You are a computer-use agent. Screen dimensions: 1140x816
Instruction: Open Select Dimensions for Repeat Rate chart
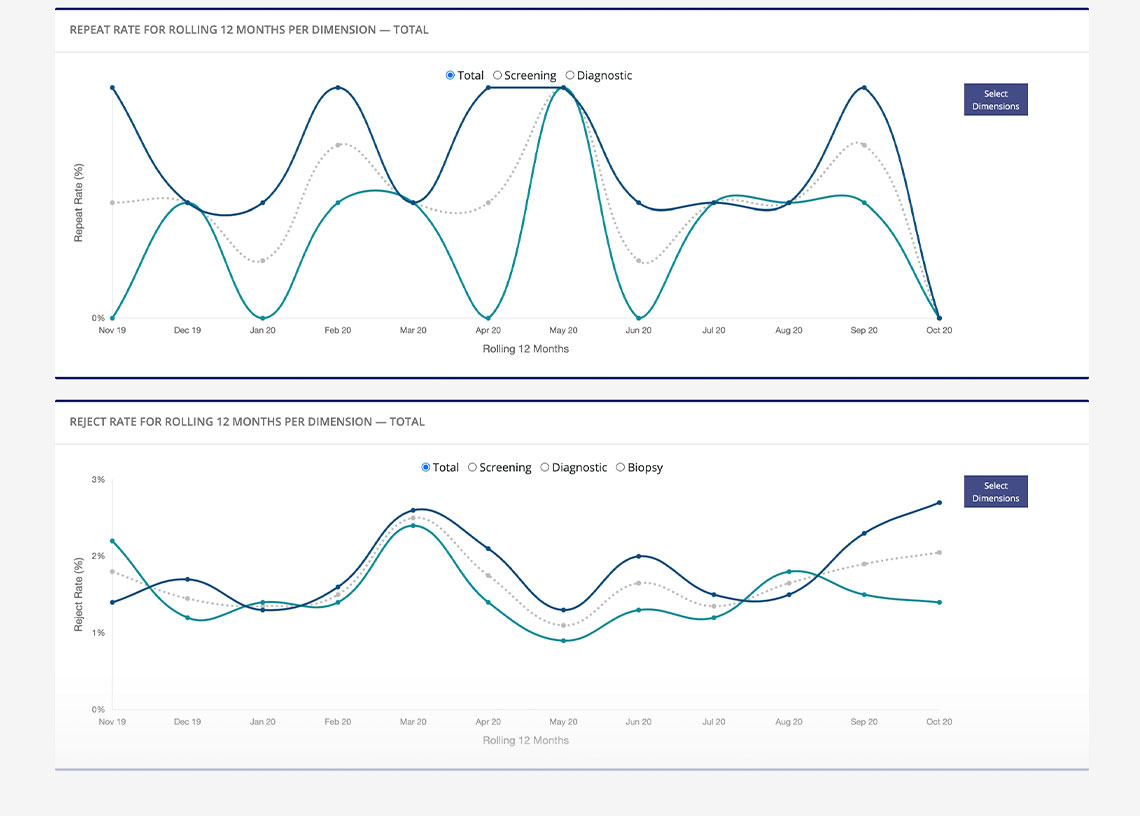pyautogui.click(x=995, y=100)
